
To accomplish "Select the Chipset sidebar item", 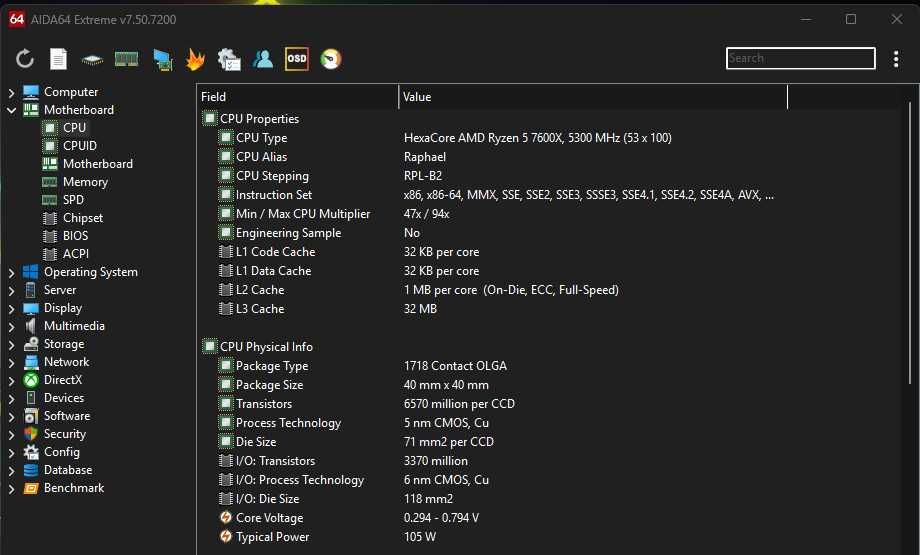I will 83,218.
